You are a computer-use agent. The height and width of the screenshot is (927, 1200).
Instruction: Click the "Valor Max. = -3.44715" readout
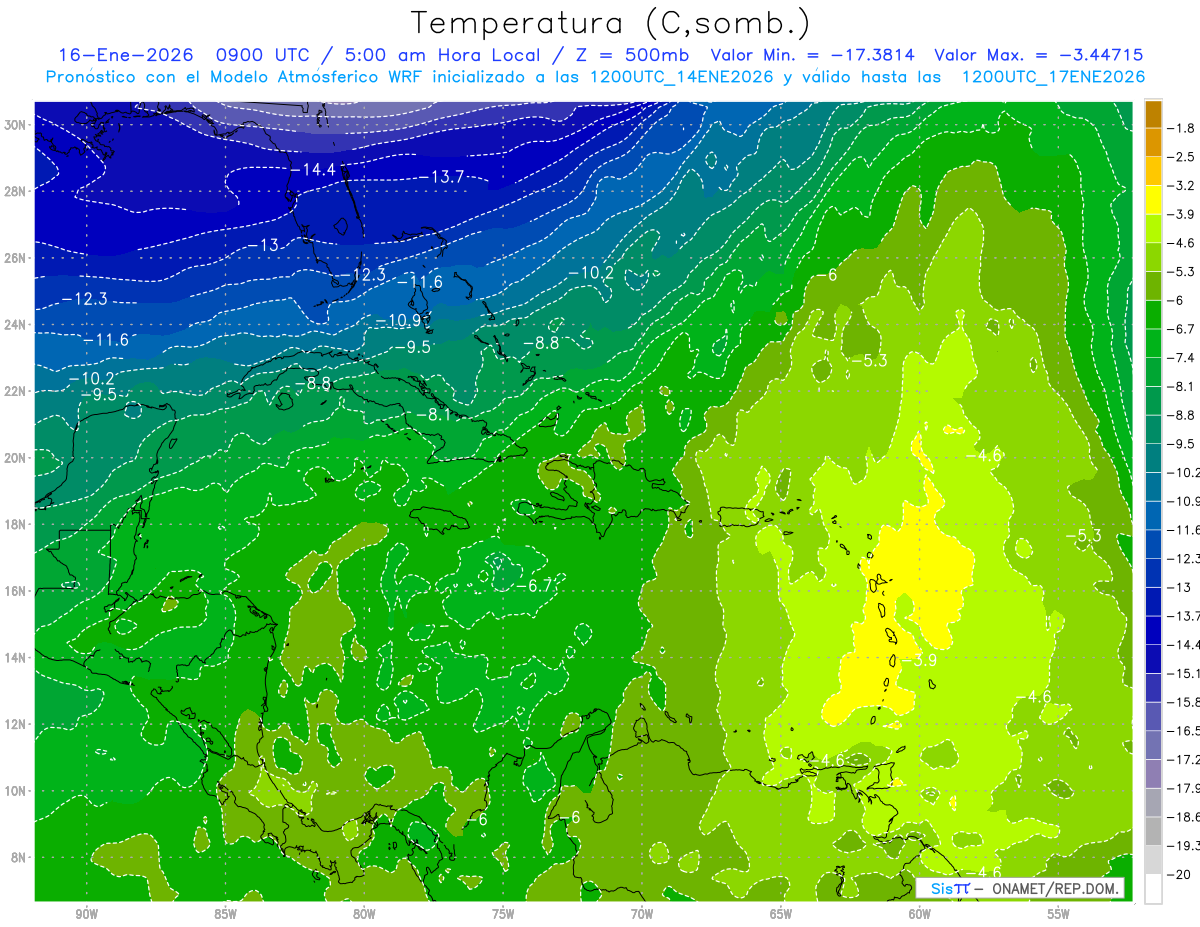coord(1038,55)
